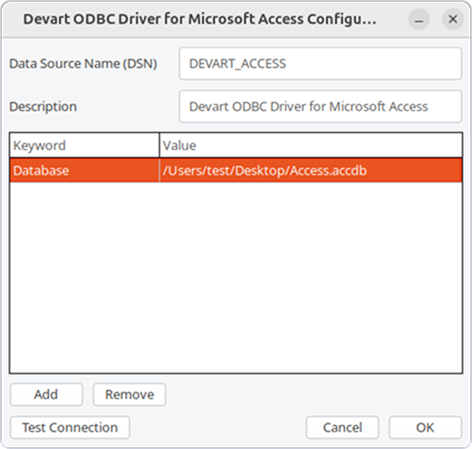Click the Data Source Name (DSN) label
Screen dimensions: 472x449
(x=83, y=64)
